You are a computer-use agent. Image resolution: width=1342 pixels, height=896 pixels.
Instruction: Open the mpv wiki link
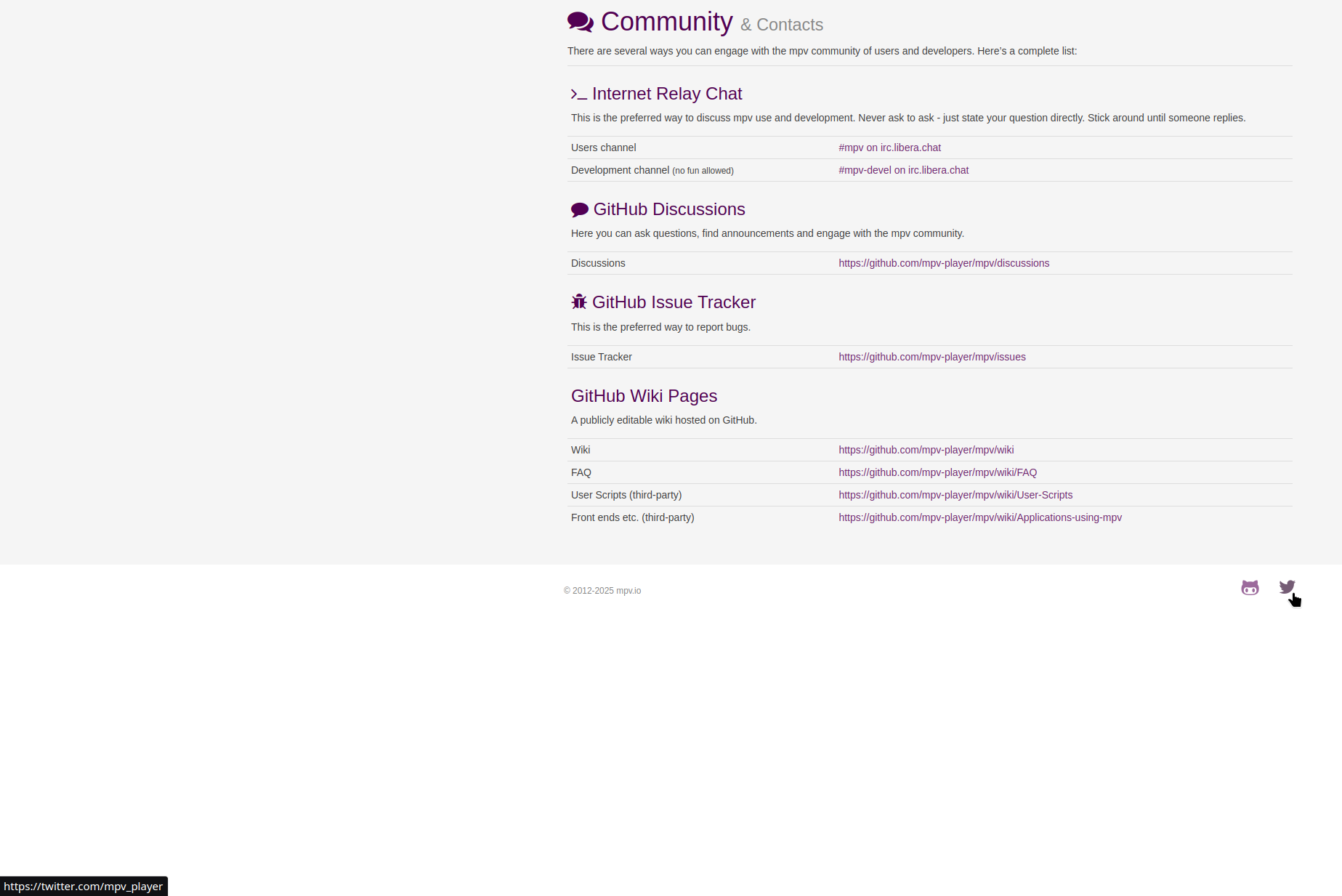click(926, 450)
